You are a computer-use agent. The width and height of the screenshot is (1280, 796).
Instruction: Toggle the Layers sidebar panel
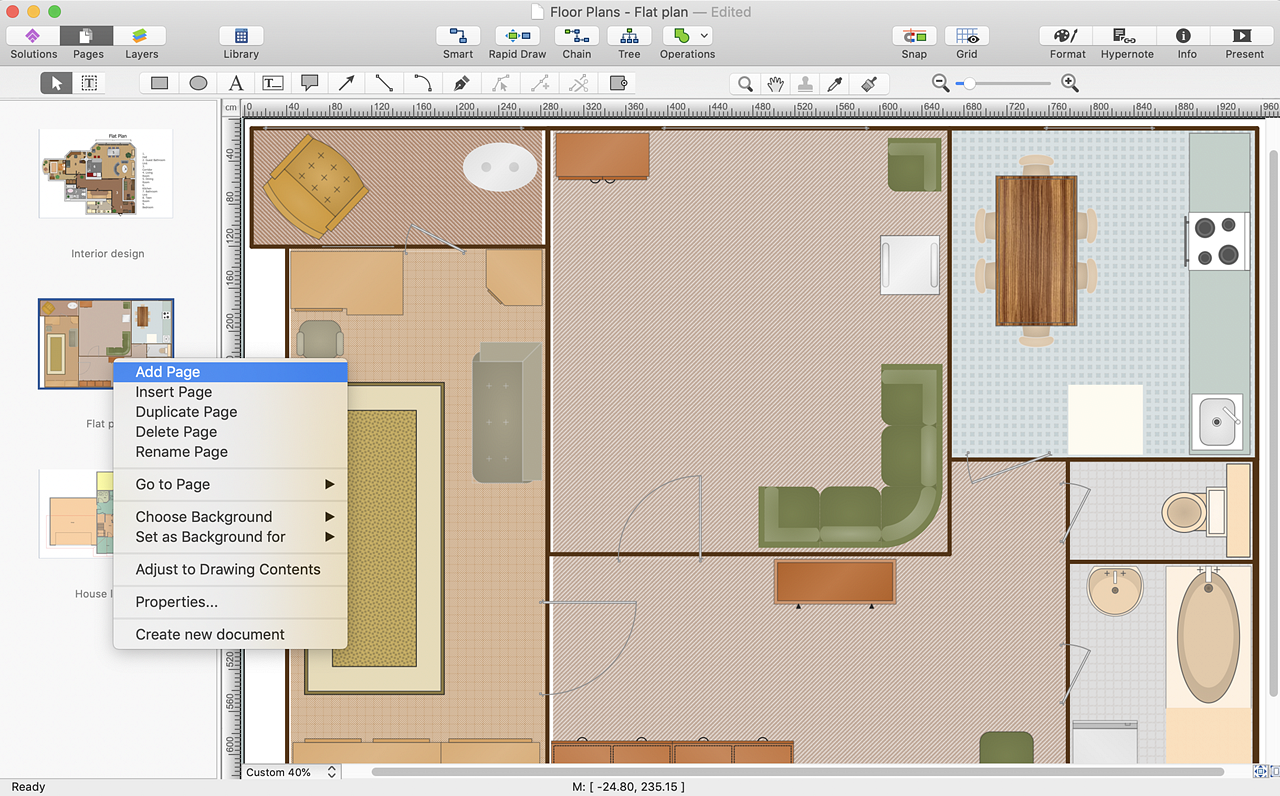click(141, 37)
